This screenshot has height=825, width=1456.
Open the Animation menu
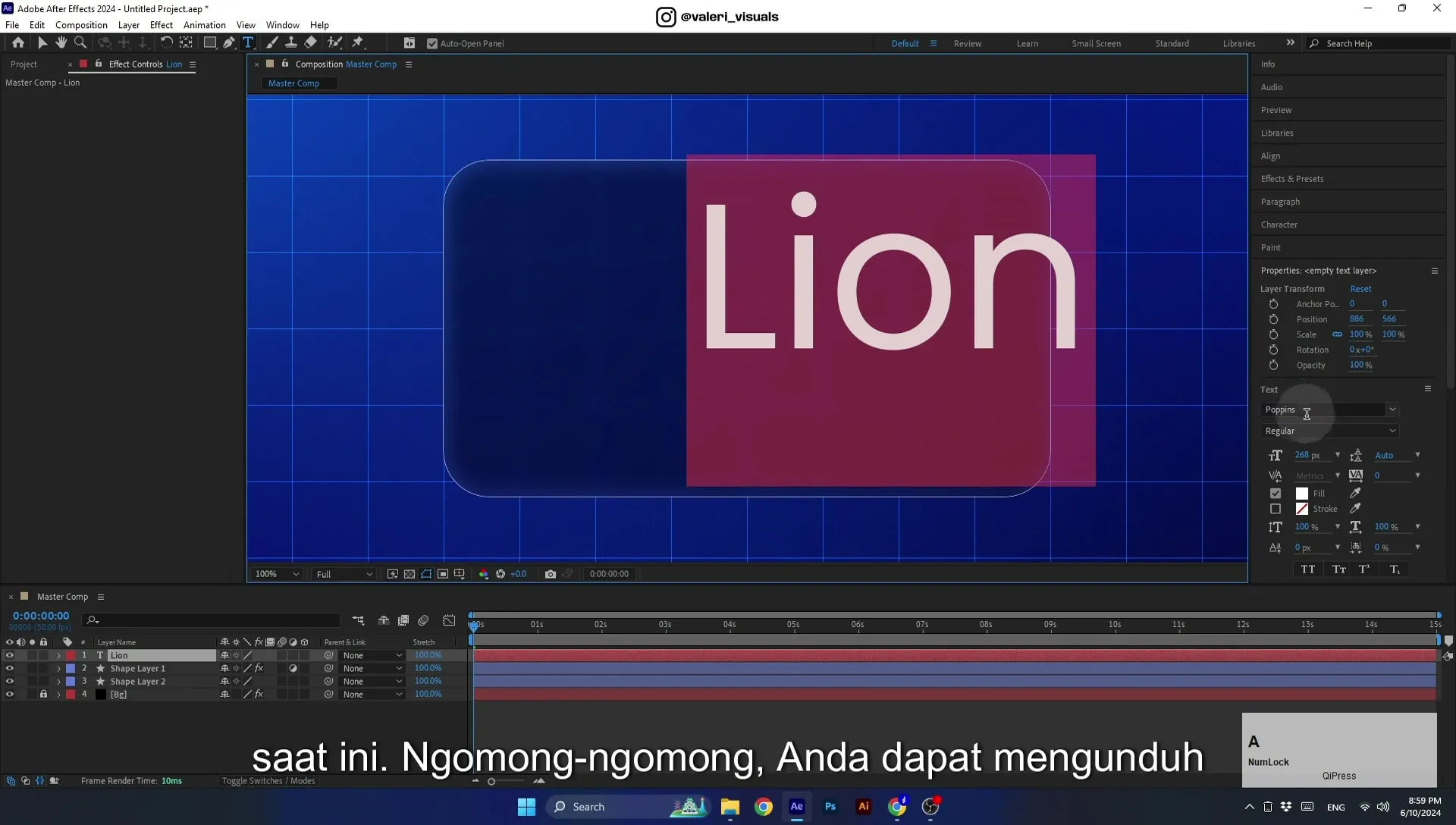[x=204, y=25]
